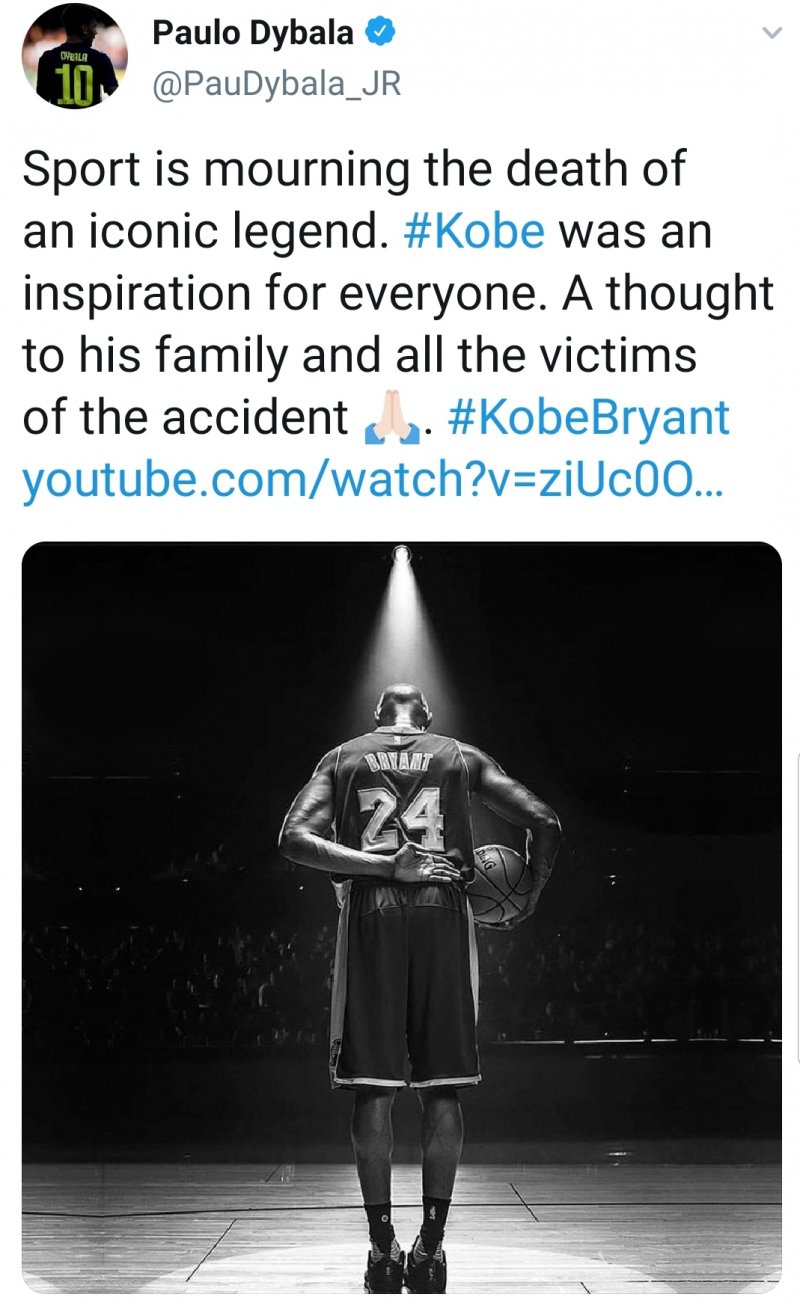The height and width of the screenshot is (1306, 800).
Task: Click the Paulo Dybala display name
Action: [x=252, y=33]
